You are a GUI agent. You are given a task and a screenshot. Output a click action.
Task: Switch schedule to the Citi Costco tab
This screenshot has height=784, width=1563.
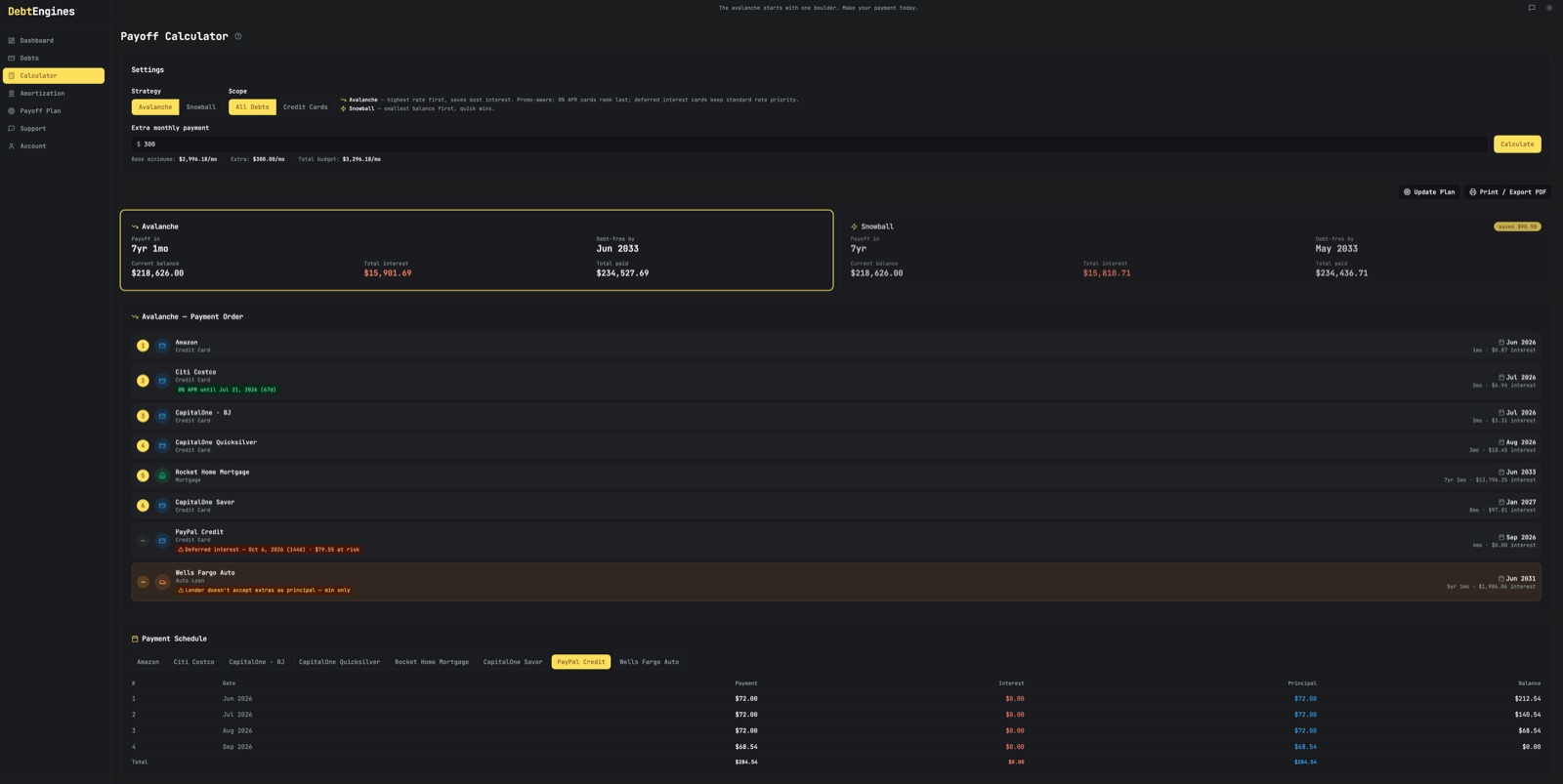193,662
